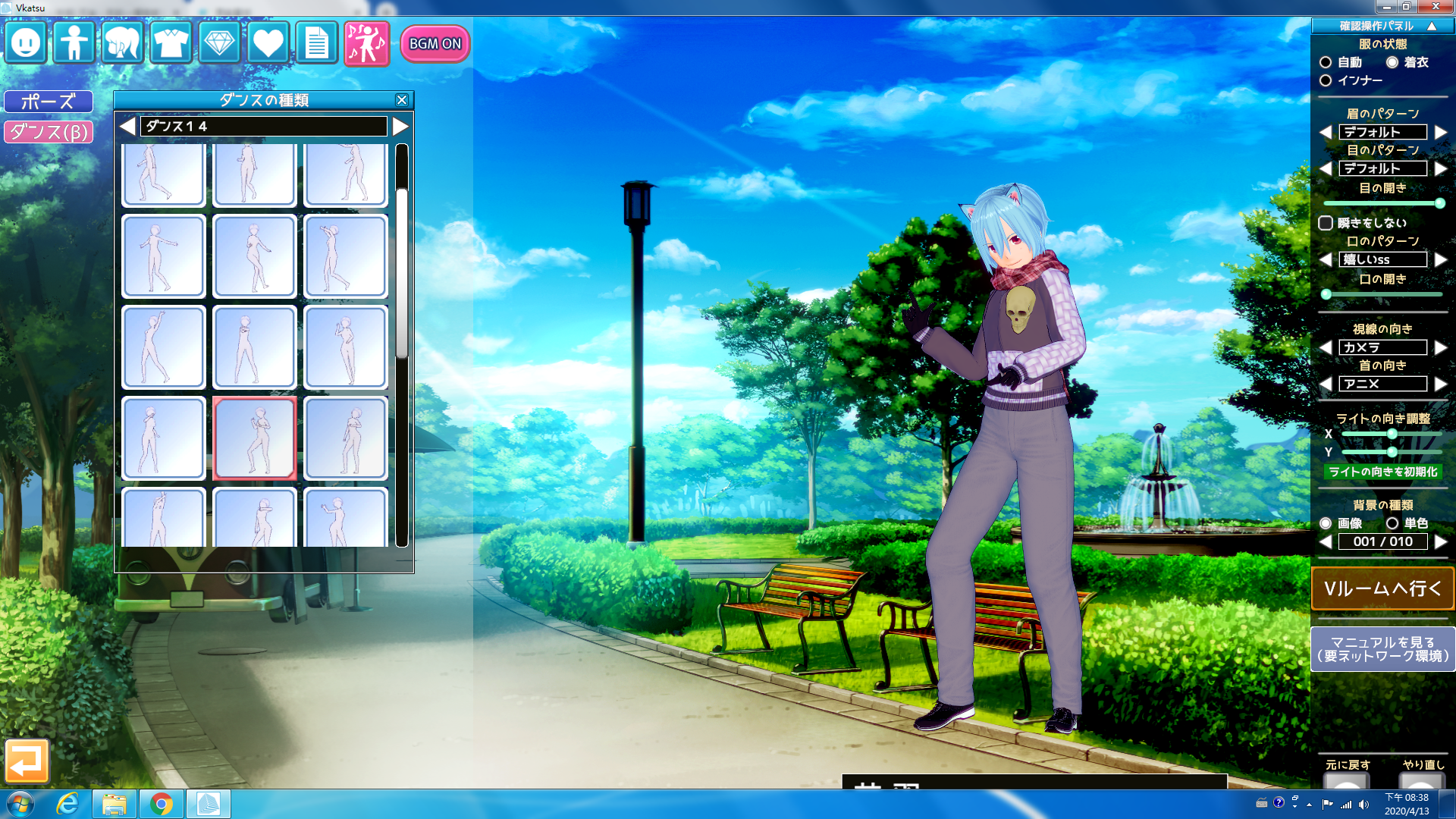
Task: Select thumbnail left of highlighted dance
Action: [x=164, y=438]
